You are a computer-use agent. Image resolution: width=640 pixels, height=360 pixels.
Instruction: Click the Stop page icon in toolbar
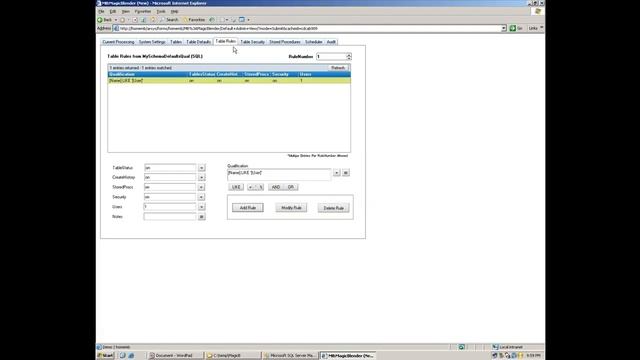tap(135, 20)
